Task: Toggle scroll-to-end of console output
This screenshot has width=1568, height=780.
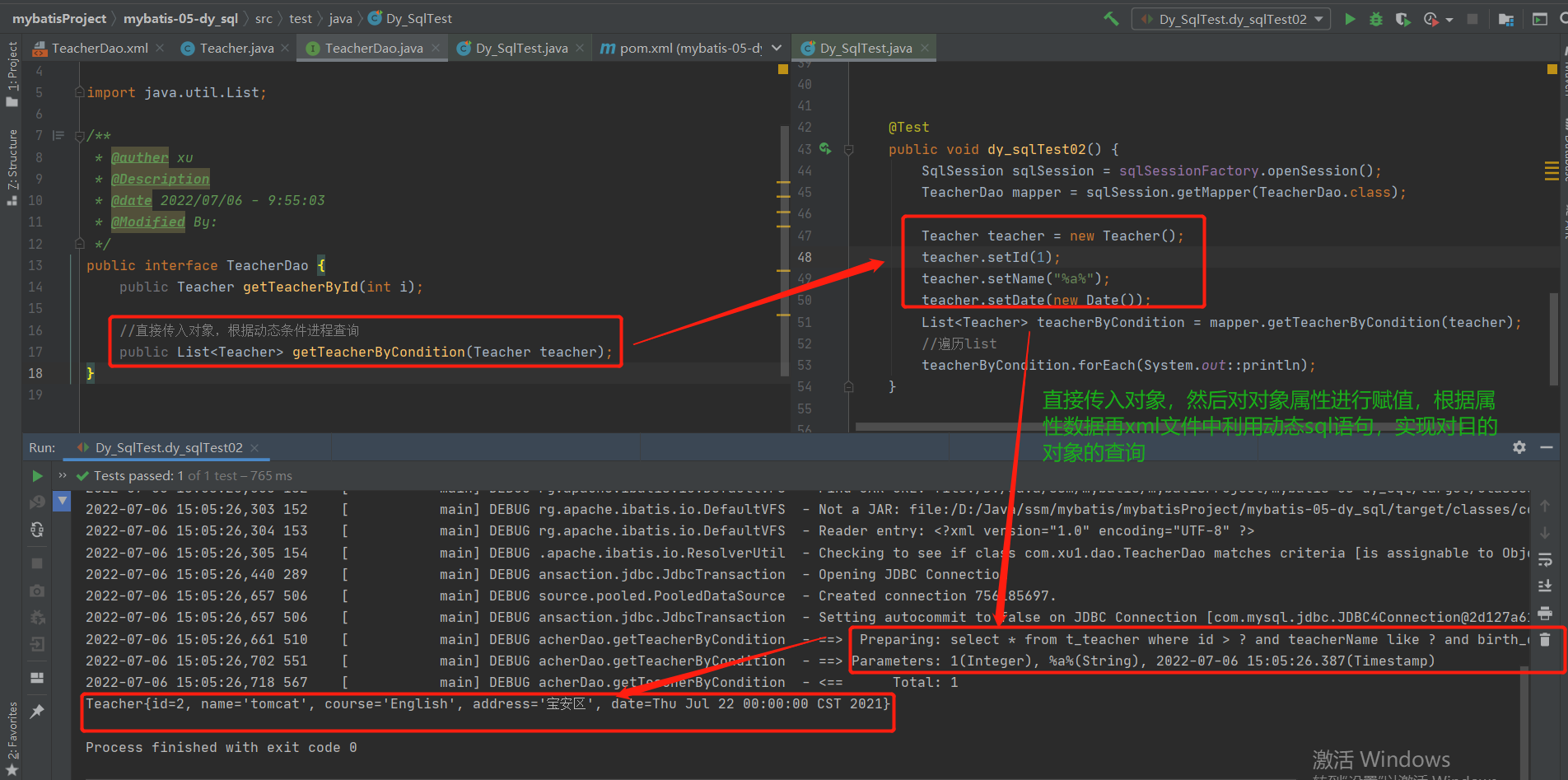Action: click(x=1545, y=586)
